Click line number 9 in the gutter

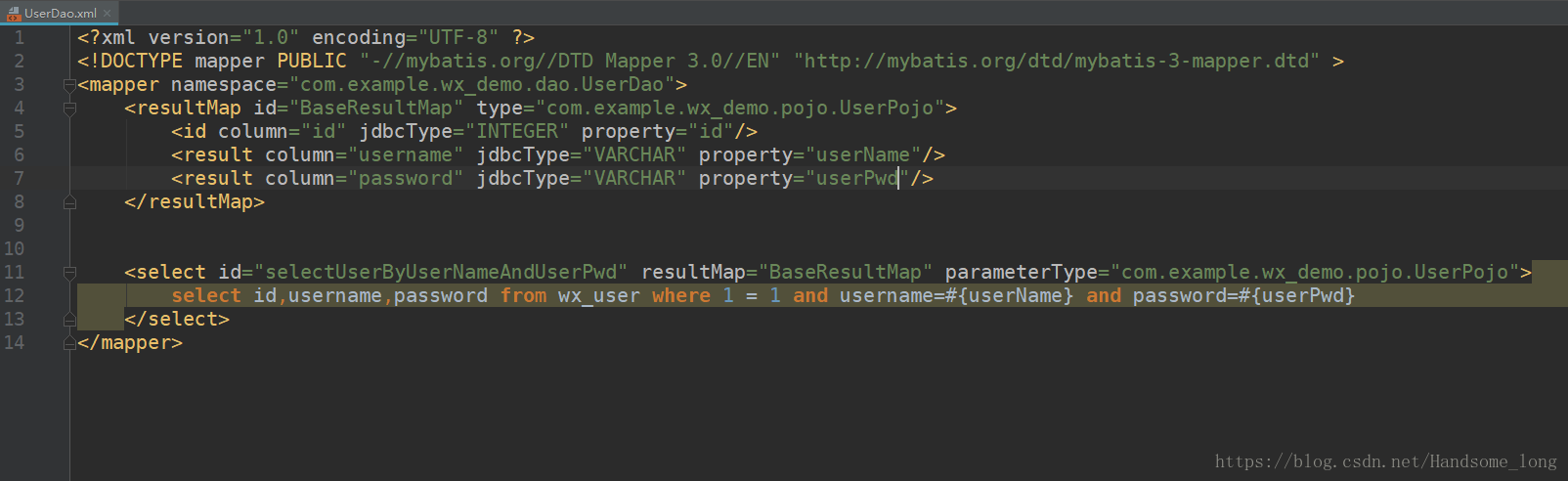coord(19,225)
